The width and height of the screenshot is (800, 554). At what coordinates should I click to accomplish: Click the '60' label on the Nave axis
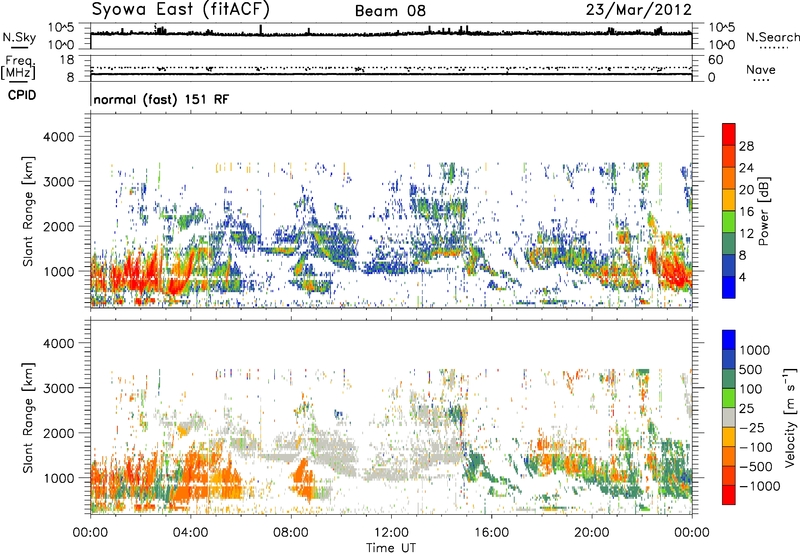pyautogui.click(x=715, y=60)
